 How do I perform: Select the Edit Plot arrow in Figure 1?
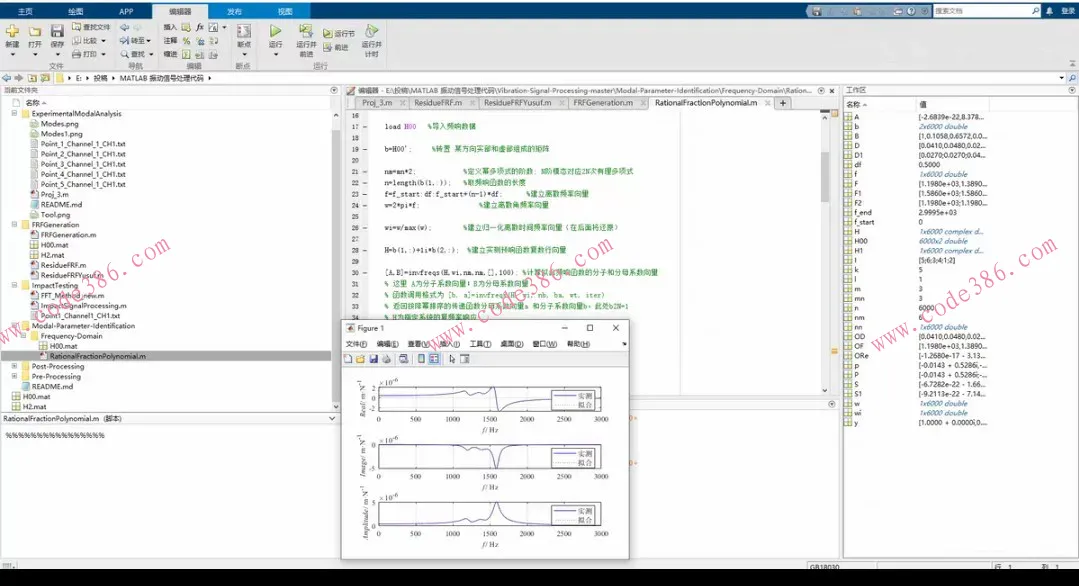click(x=452, y=359)
